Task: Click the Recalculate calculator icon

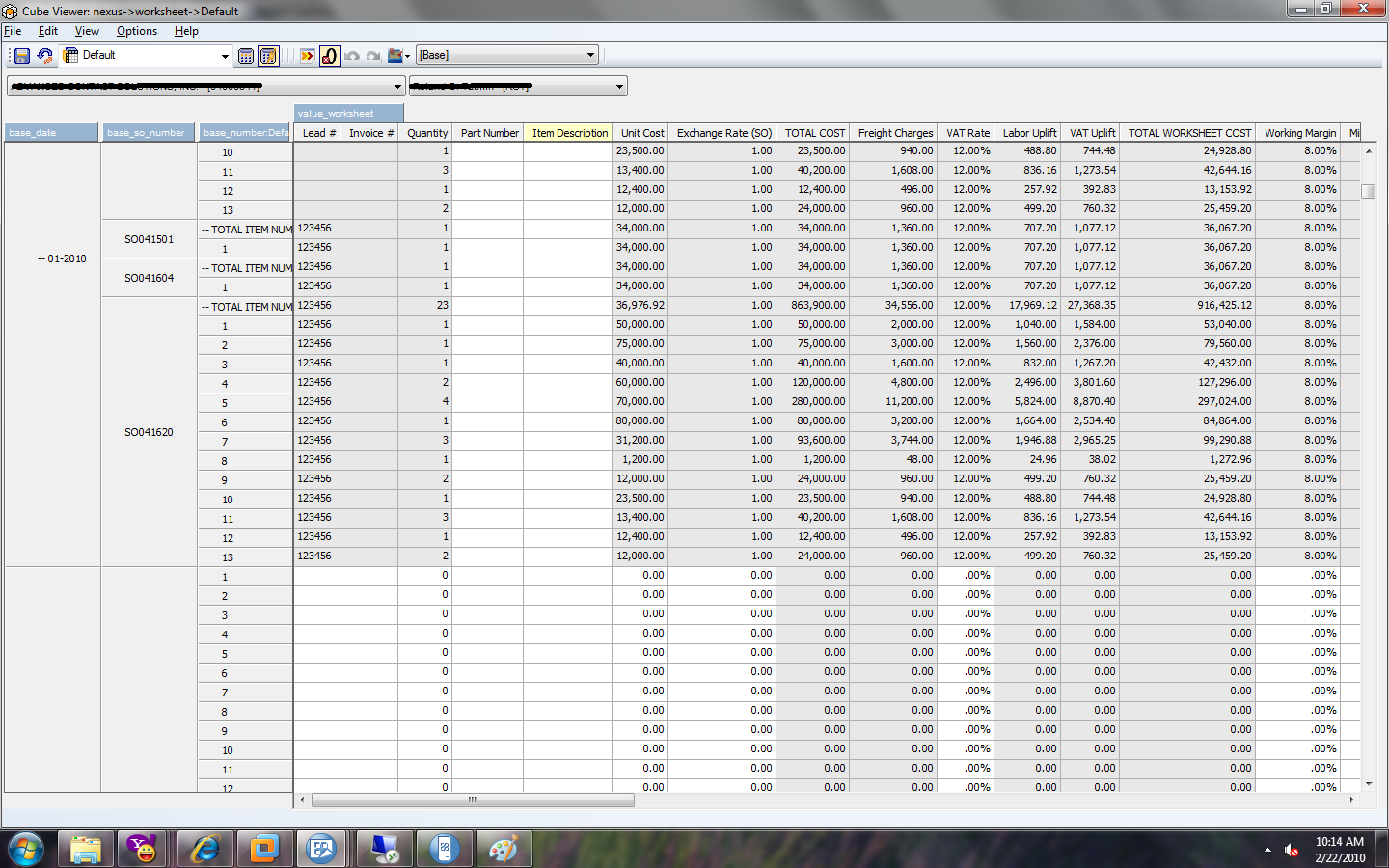Action: tap(246, 56)
